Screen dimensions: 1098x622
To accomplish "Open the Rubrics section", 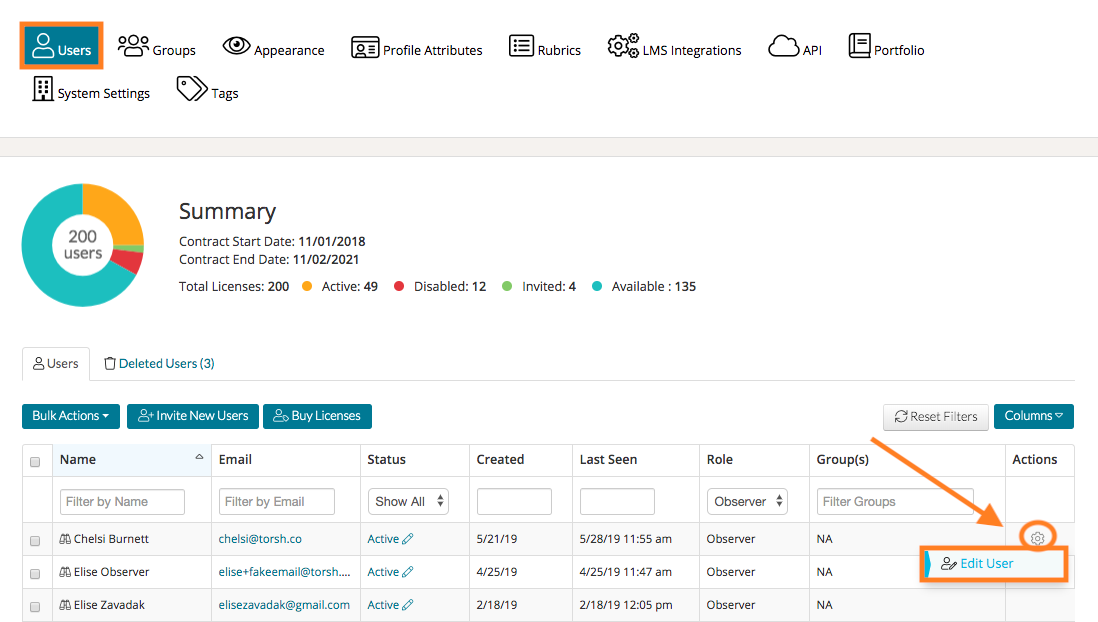I will (x=545, y=48).
